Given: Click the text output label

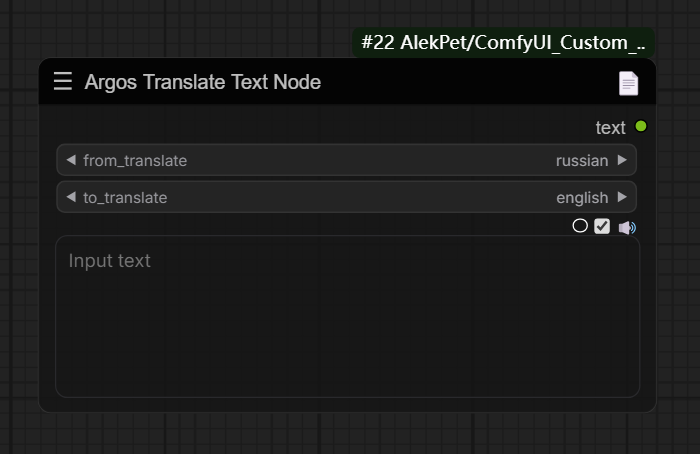Looking at the screenshot, I should coord(610,127).
